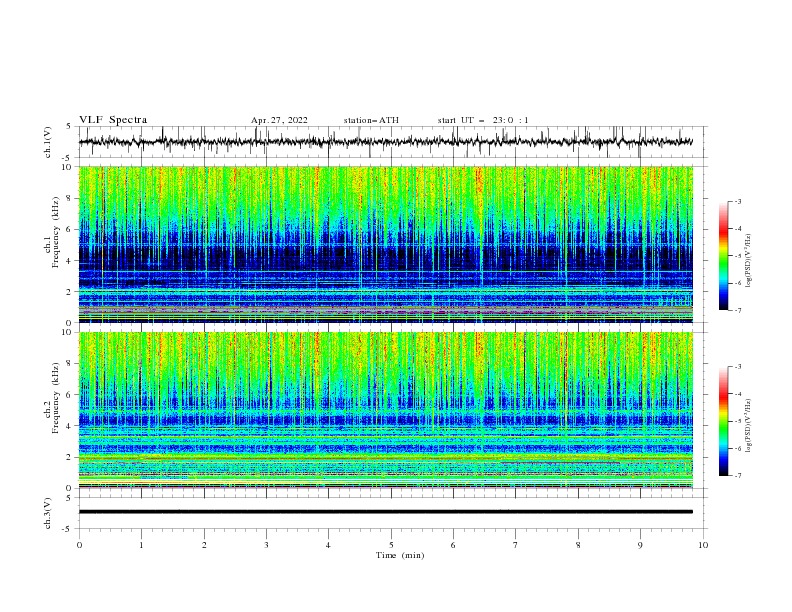Click the ch.2 colorbar "log(PSD)(V²/Hz)" label
792x612 pixels.
(x=748, y=426)
